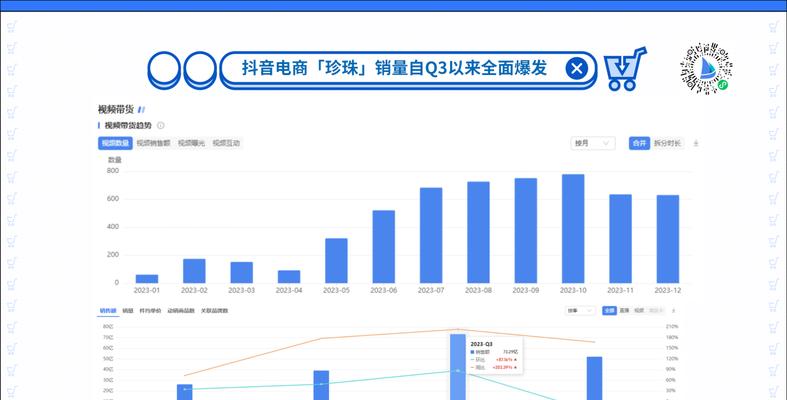Click the 2023-08 bar in video chart
The height and width of the screenshot is (400, 787).
click(x=478, y=232)
